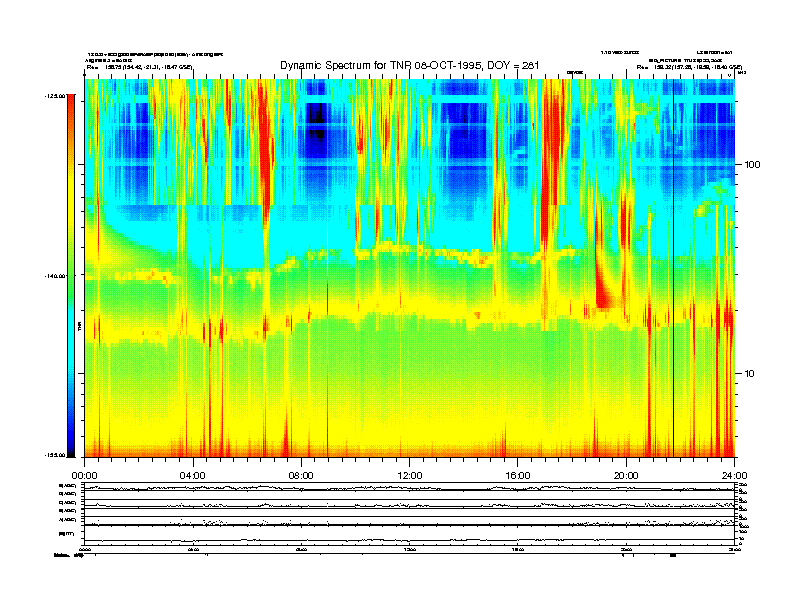The image size is (792, 612).
Task: Click the 04:00 time axis label
Action: click(x=193, y=476)
